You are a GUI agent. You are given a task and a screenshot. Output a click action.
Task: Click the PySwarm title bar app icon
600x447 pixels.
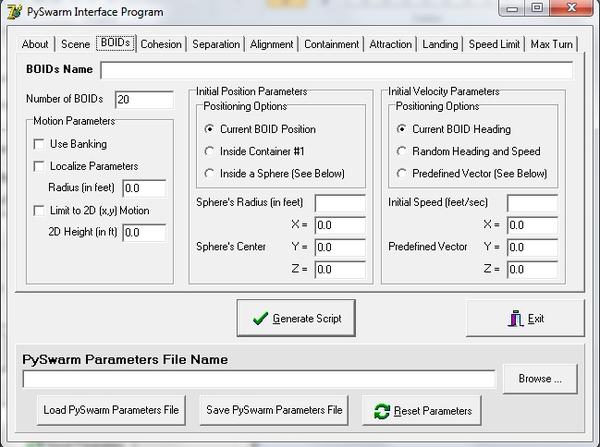click(14, 11)
